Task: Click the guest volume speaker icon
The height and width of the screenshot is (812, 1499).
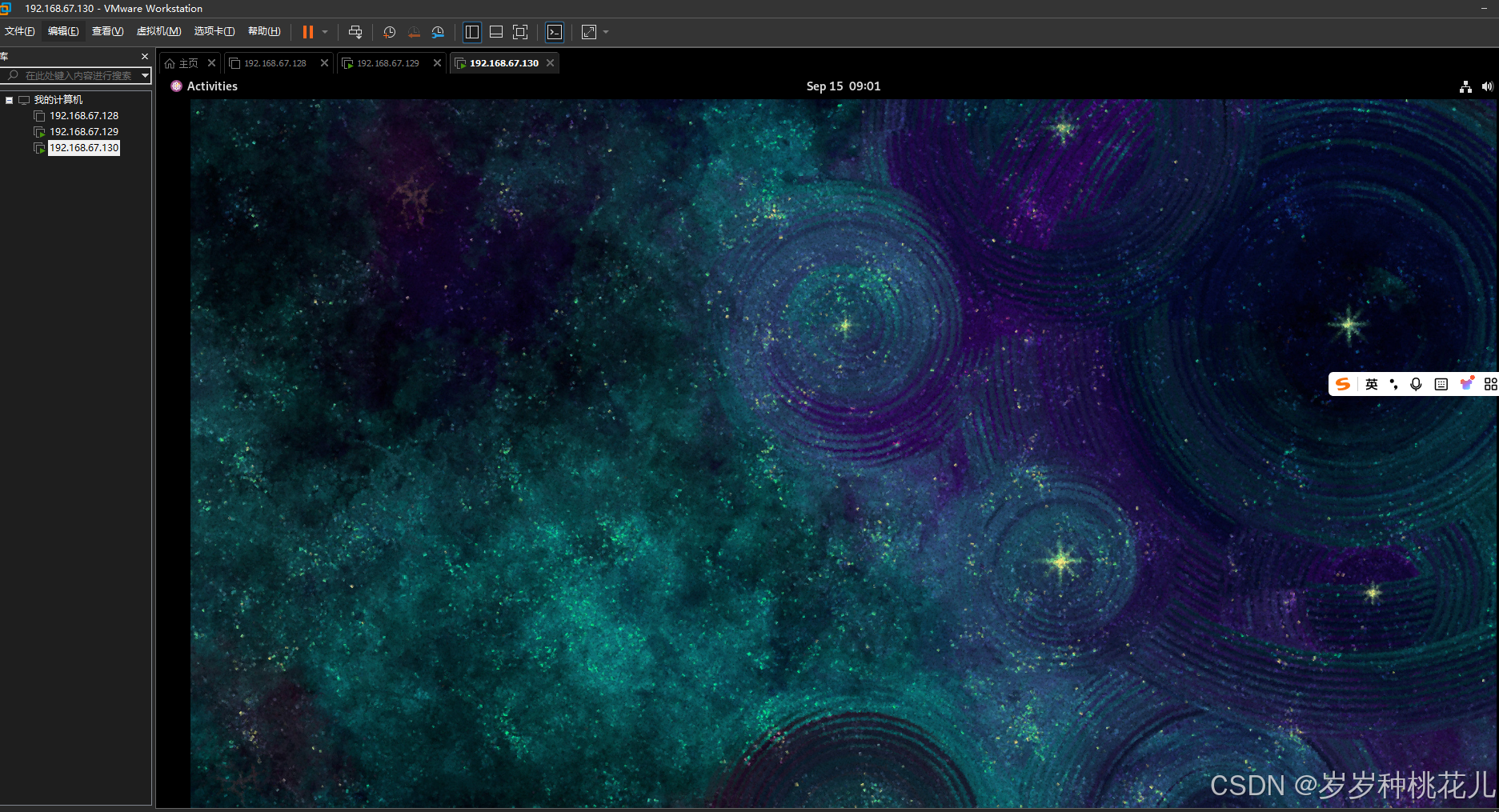Action: (x=1487, y=86)
